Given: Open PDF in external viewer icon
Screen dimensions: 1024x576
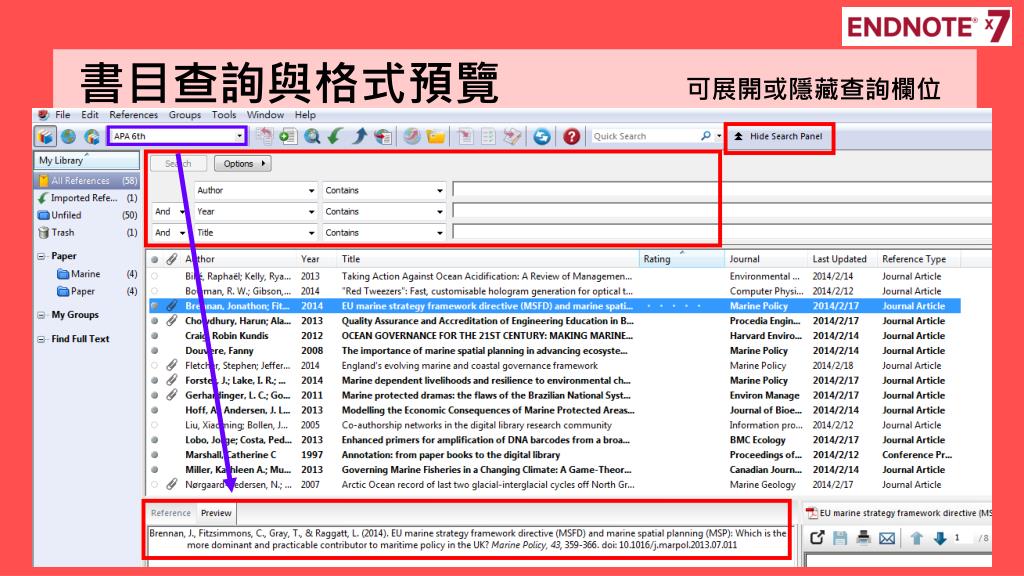Looking at the screenshot, I should [816, 537].
